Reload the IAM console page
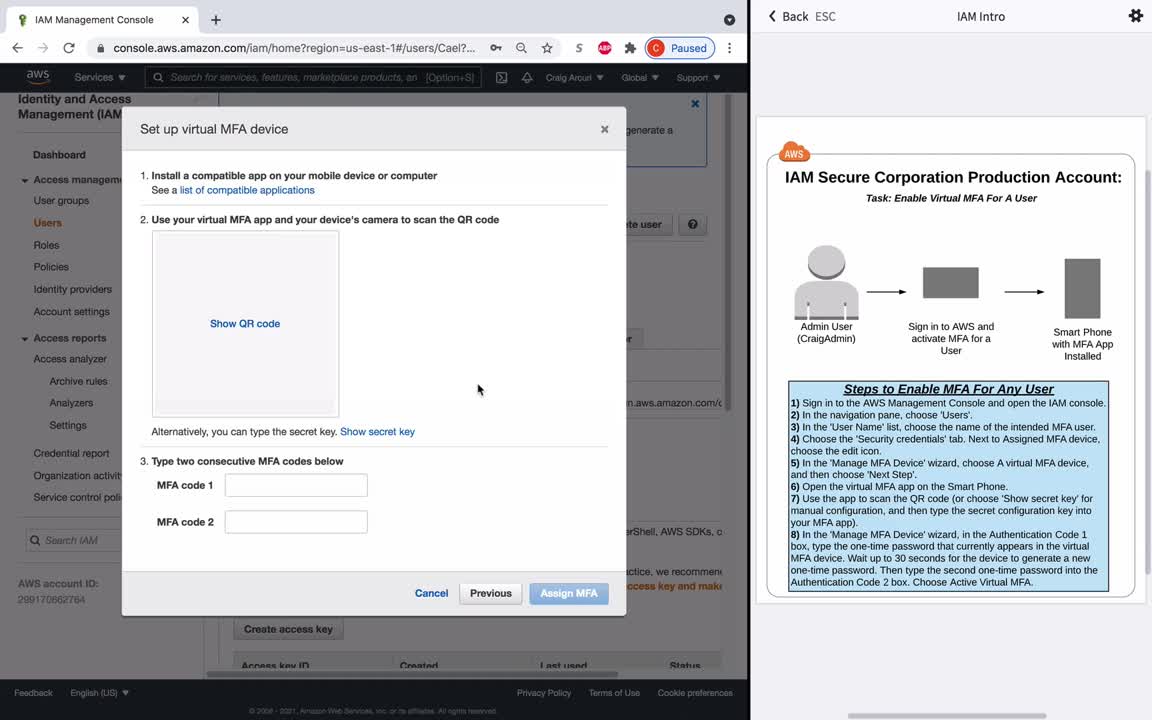Viewport: 1152px width, 720px height. click(69, 48)
